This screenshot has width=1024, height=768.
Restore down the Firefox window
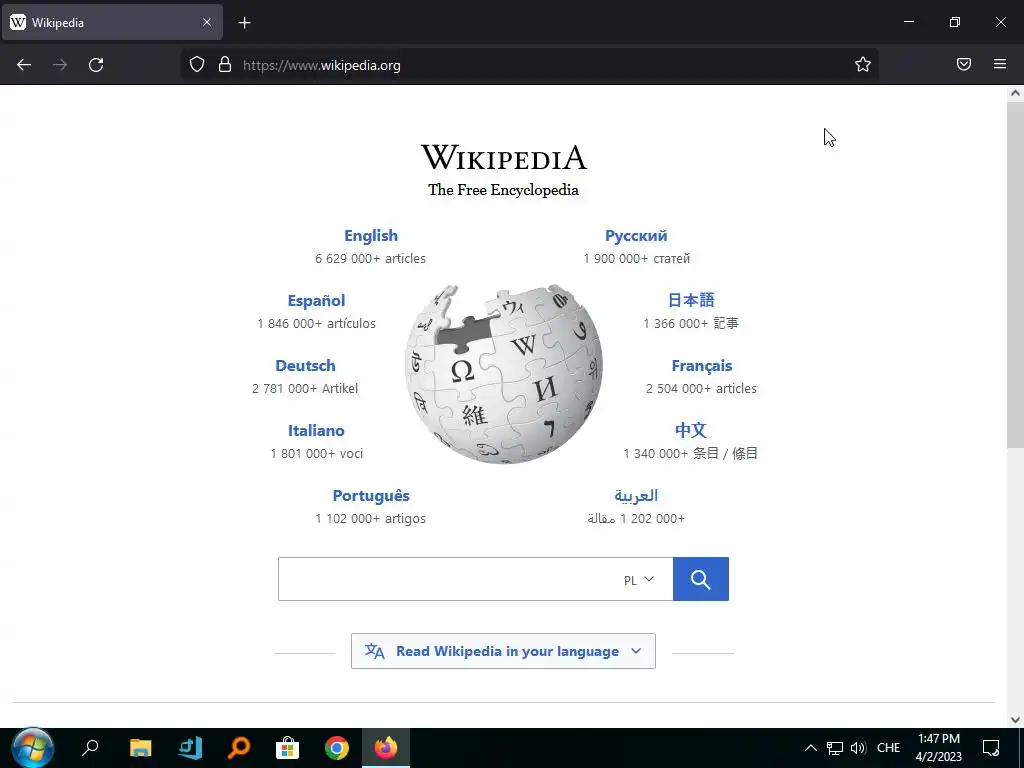coord(955,22)
